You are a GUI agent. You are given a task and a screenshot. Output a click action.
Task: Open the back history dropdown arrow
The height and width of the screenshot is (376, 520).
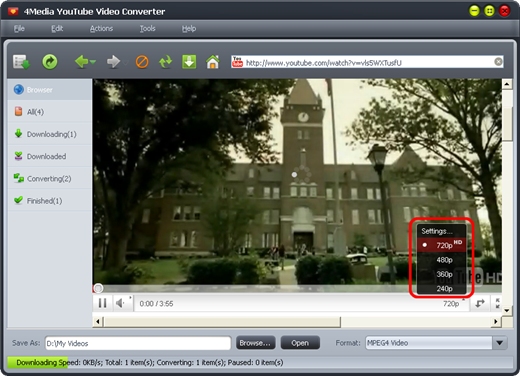93,62
